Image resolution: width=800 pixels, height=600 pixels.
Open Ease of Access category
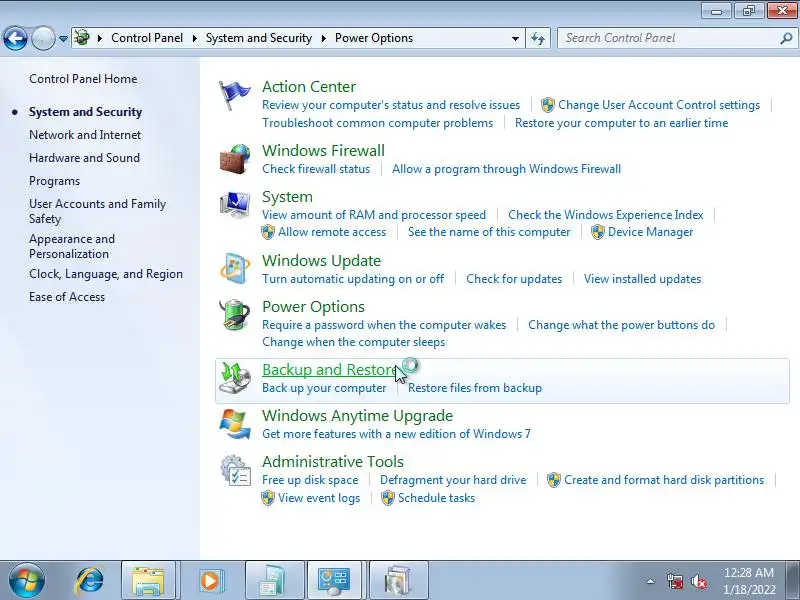(x=67, y=297)
